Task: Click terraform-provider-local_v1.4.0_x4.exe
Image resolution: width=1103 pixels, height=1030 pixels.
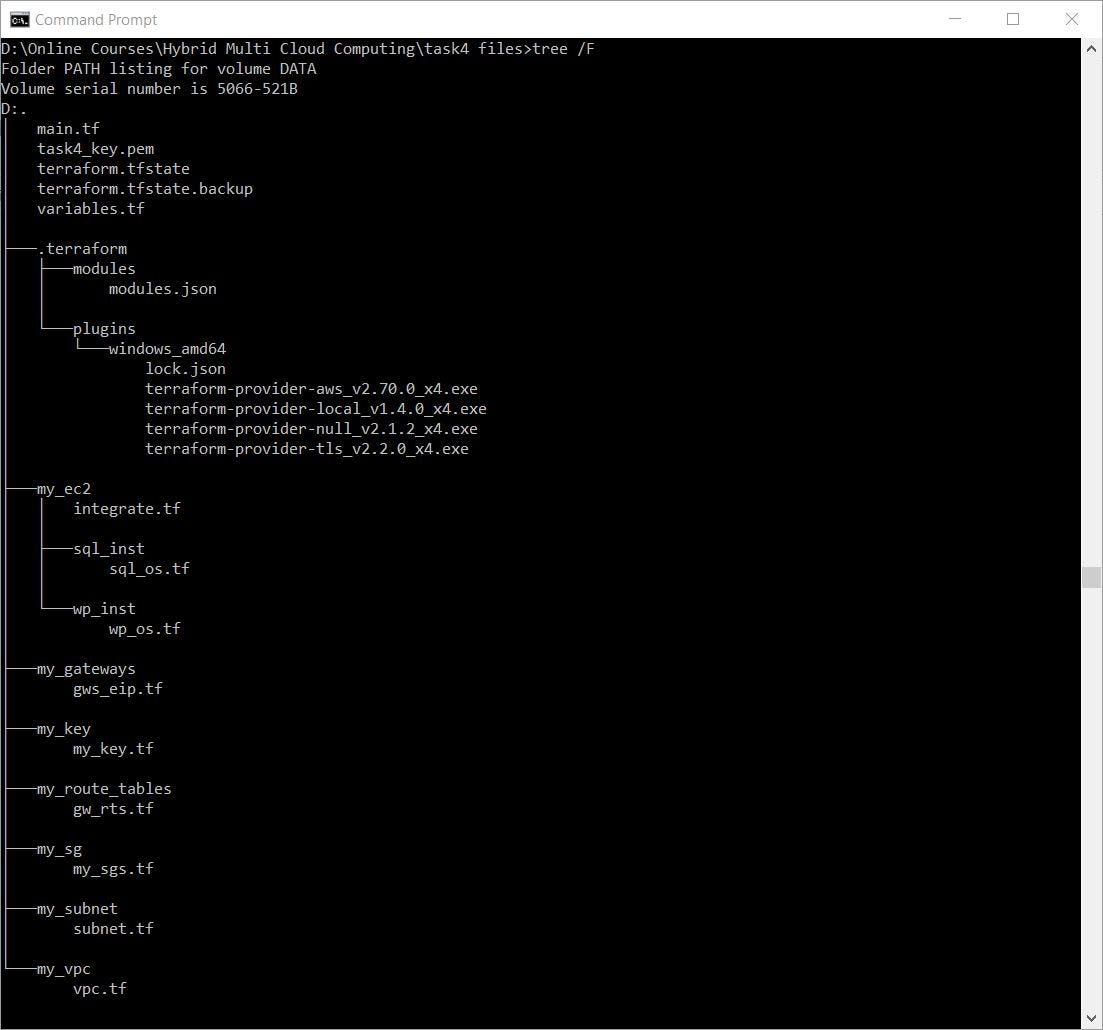Action: (316, 409)
